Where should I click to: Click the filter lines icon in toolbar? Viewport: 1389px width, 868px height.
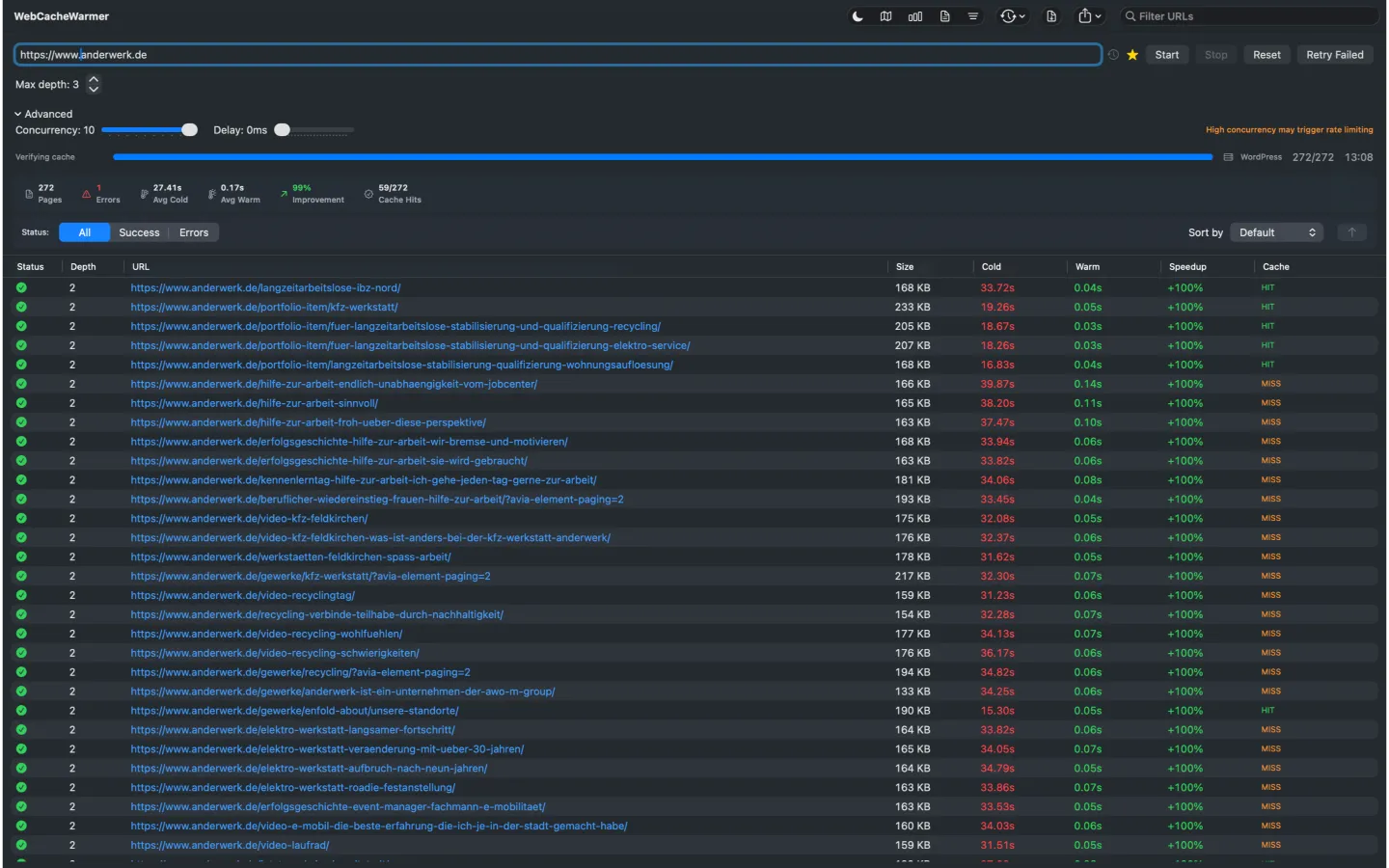973,15
